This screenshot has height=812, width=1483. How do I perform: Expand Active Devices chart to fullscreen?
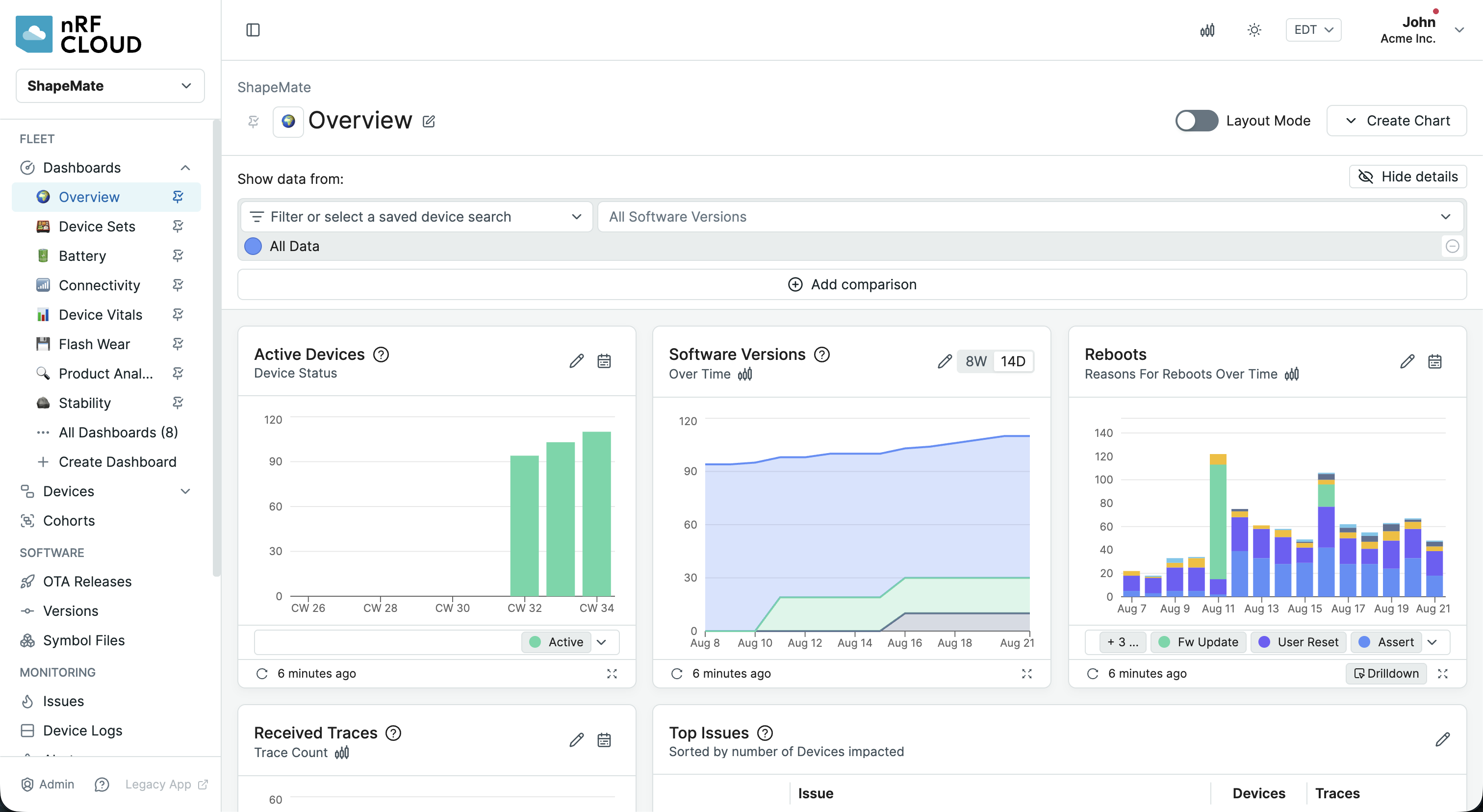pos(612,673)
